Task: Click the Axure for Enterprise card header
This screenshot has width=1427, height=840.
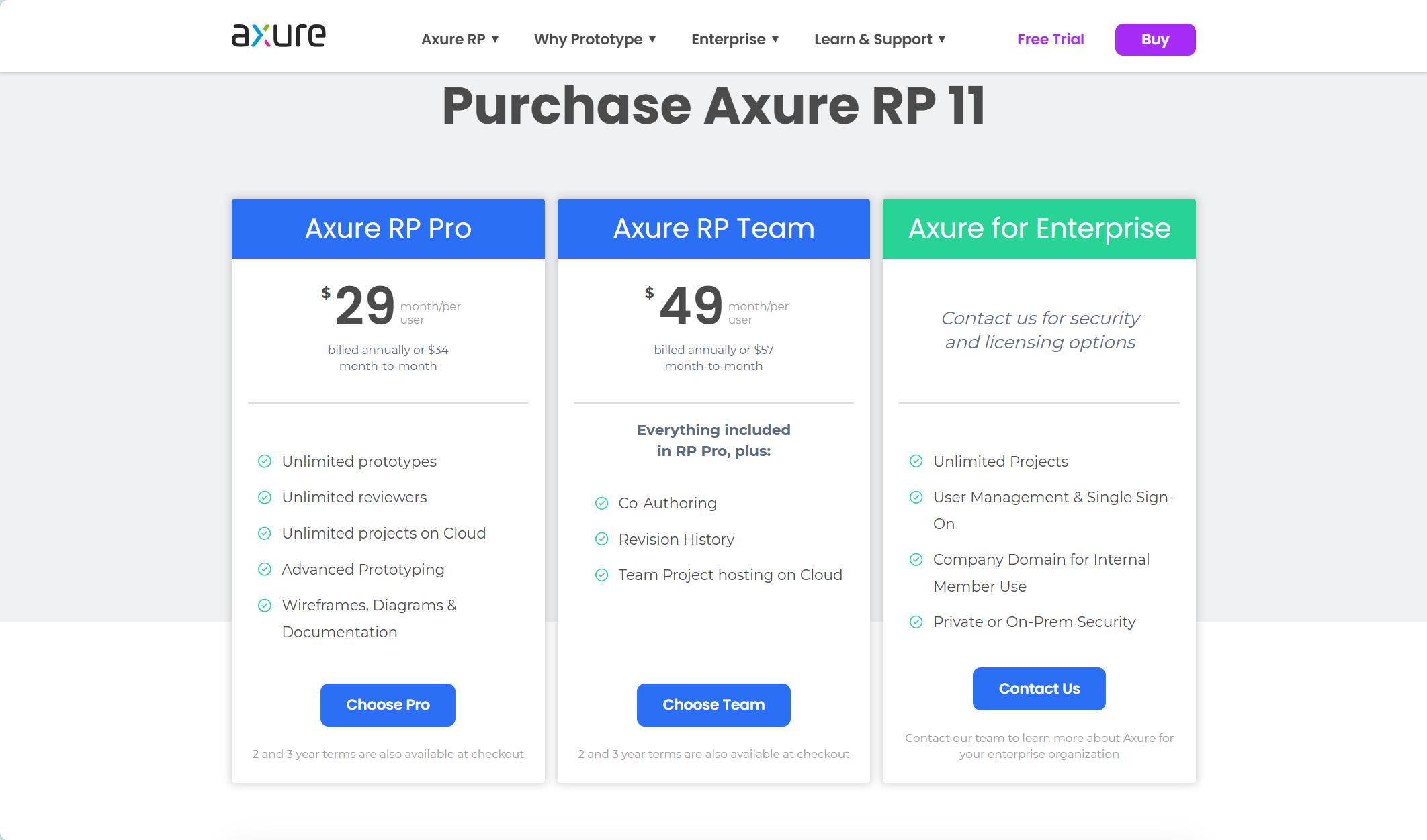Action: coord(1039,228)
